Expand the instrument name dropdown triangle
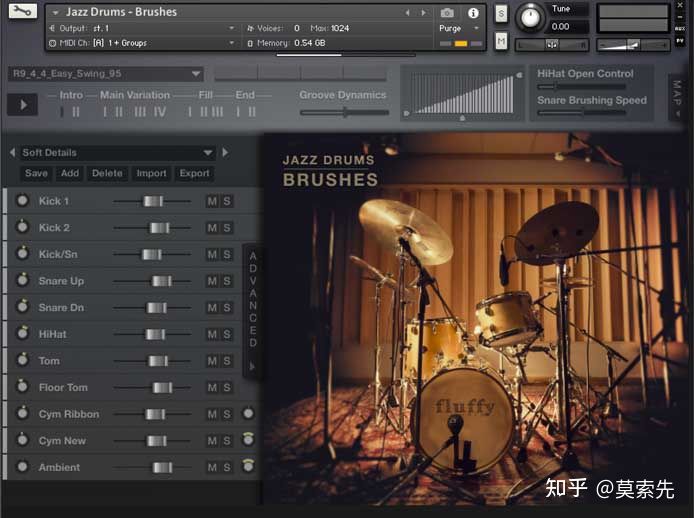Viewport: 694px width, 518px height. pos(55,12)
